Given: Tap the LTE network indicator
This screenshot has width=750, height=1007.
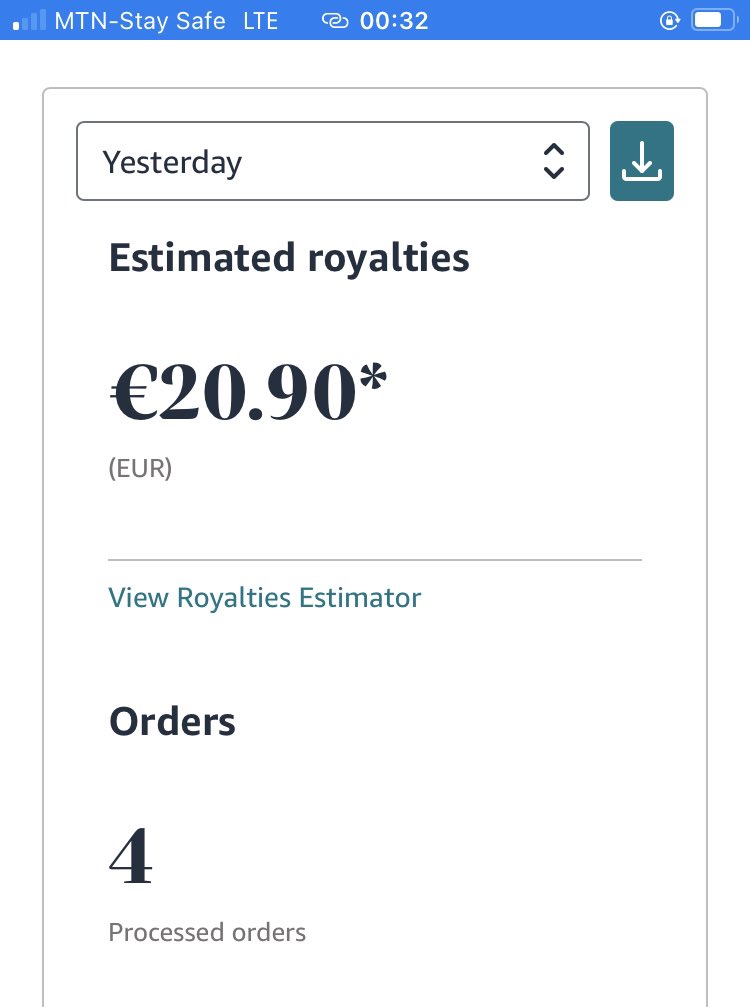Looking at the screenshot, I should pos(261,21).
